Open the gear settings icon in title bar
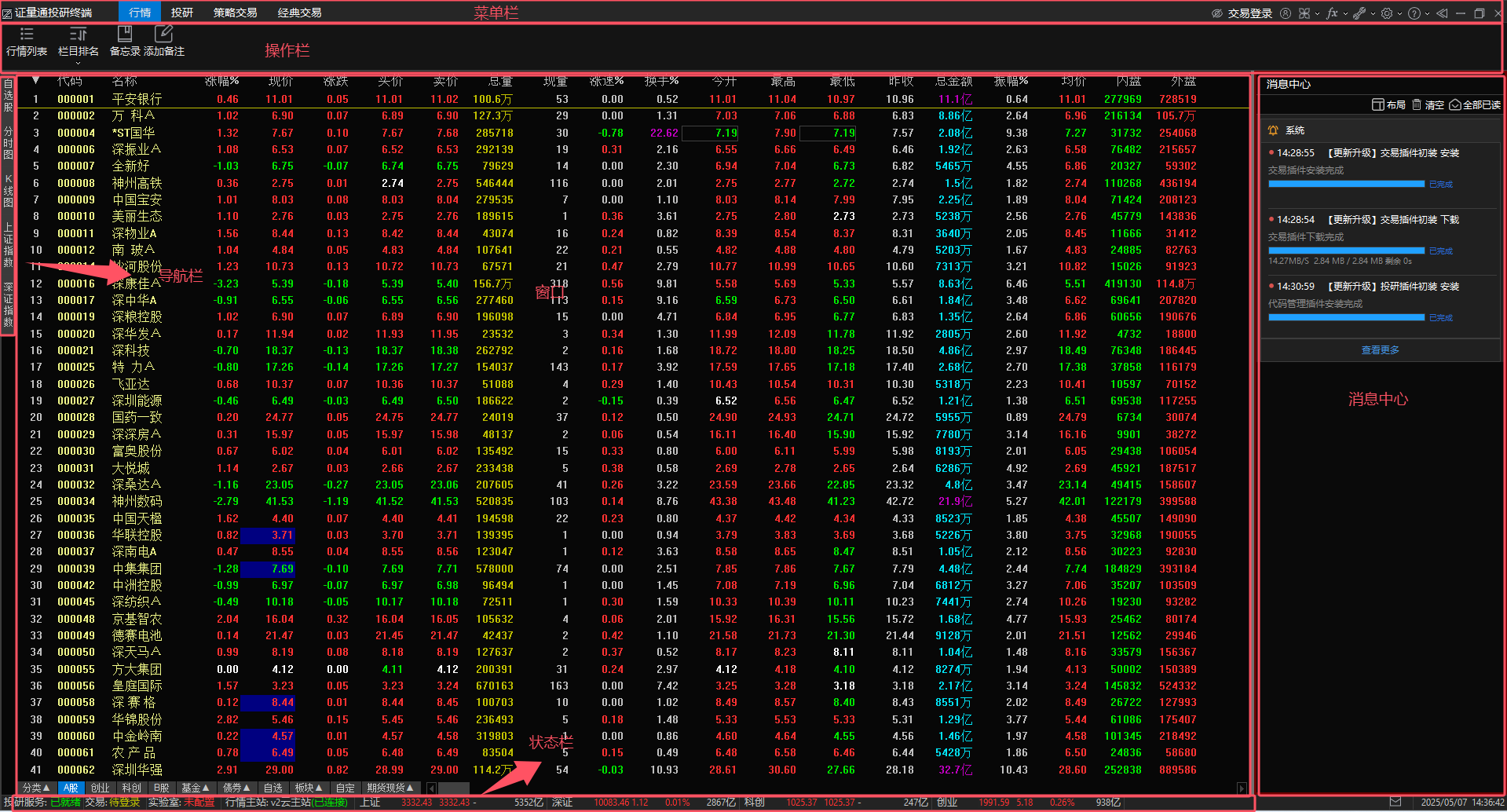Screen dimensions: 1507x812 1387,13
